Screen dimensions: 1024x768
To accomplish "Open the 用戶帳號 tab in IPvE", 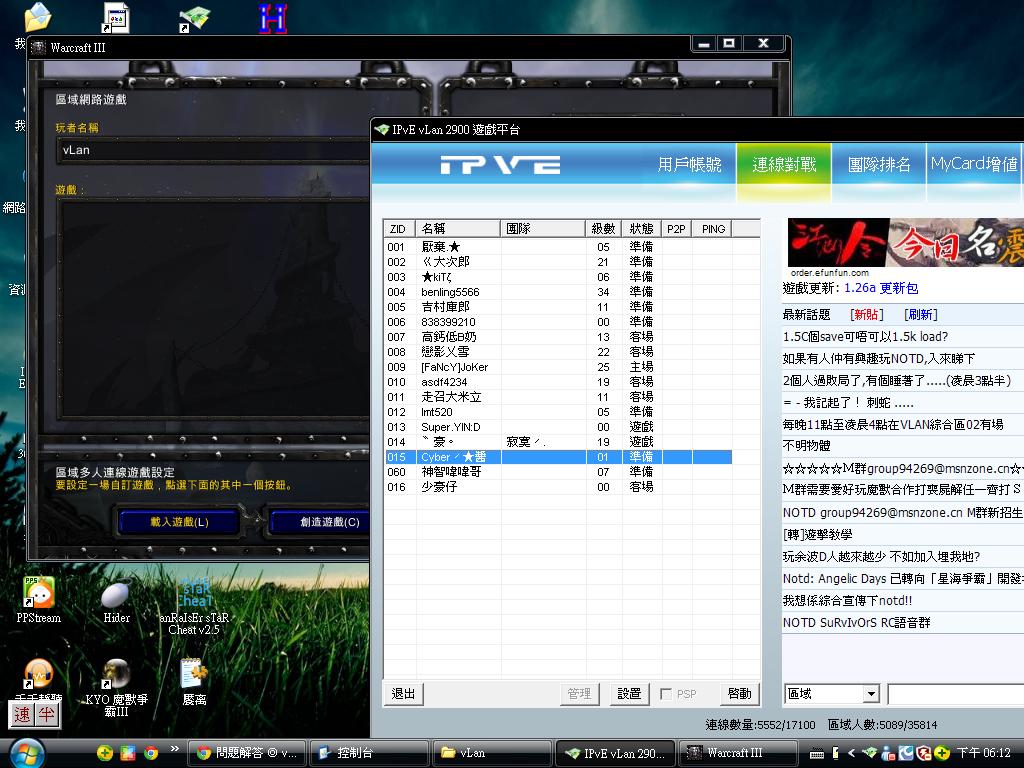I will [x=689, y=165].
